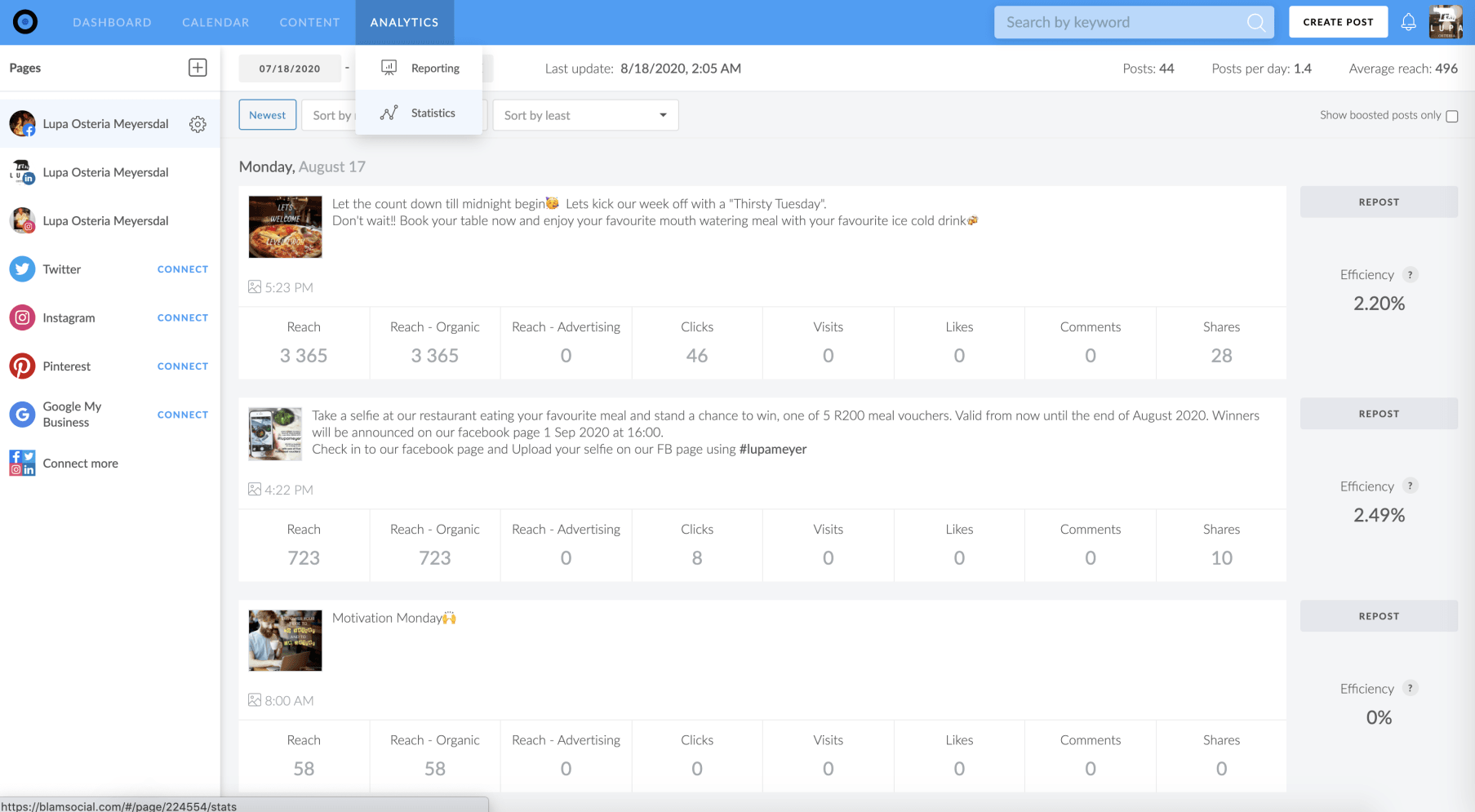This screenshot has height=812, width=1475.
Task: Connect Google My Business account
Action: [183, 415]
